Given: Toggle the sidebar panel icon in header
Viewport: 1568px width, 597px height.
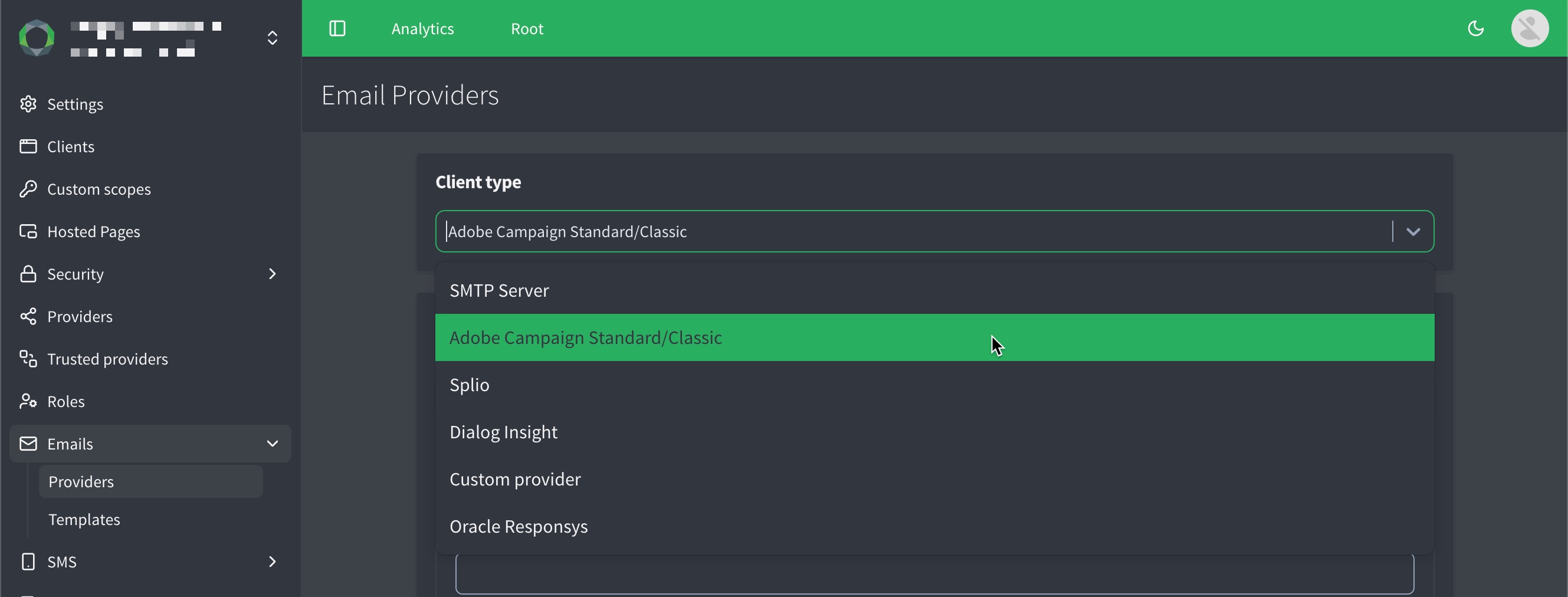Looking at the screenshot, I should [x=337, y=28].
